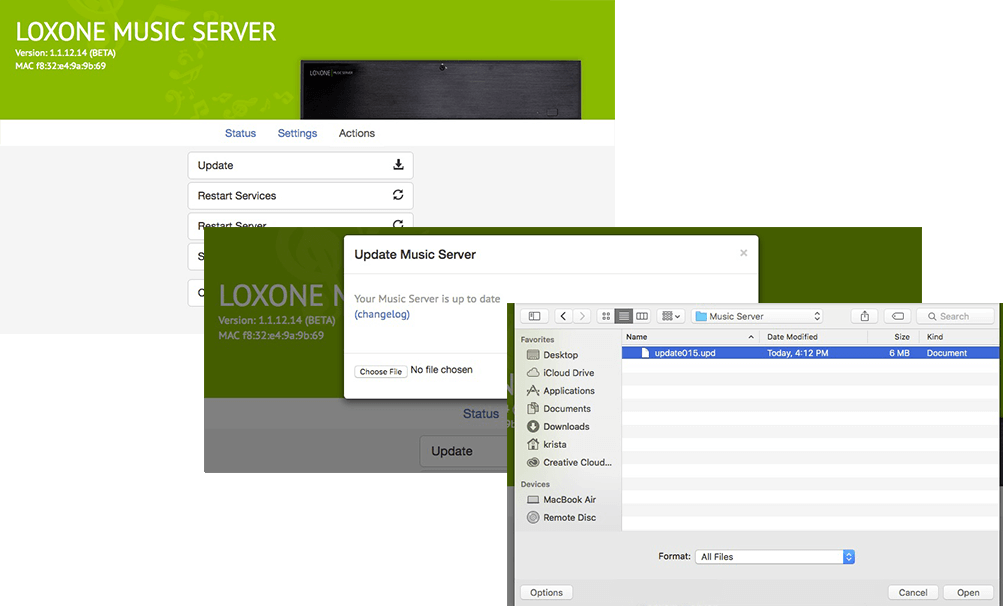Open the Format All Files dropdown

775,556
